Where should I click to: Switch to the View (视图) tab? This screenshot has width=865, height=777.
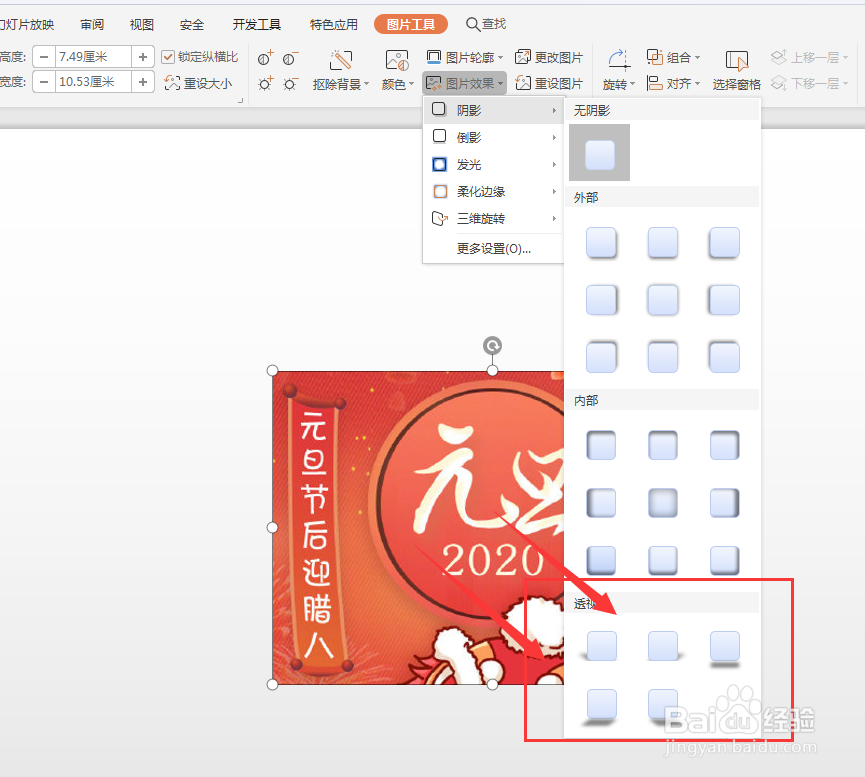coord(142,24)
